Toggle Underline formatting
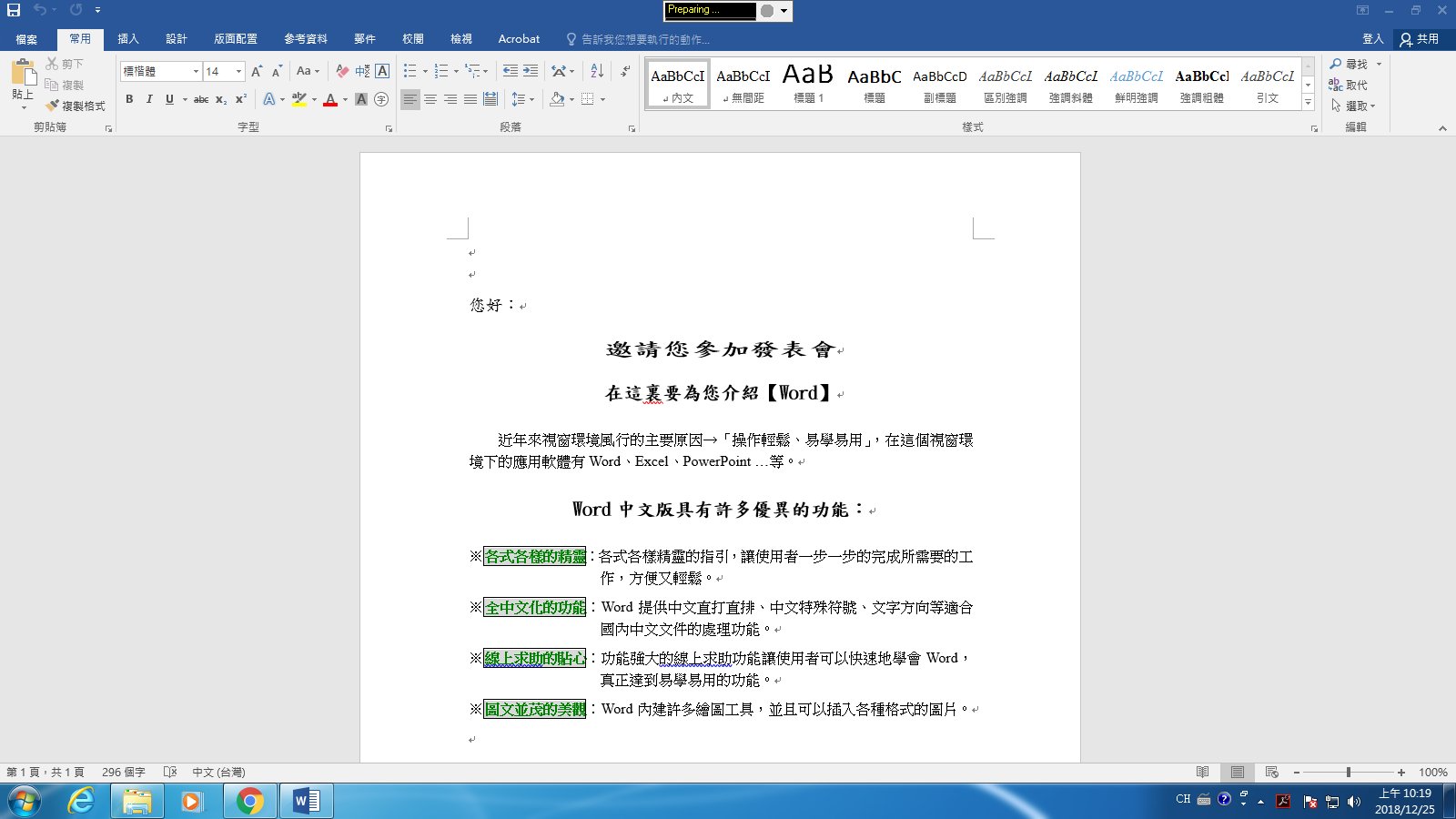The image size is (1456, 819). click(169, 99)
